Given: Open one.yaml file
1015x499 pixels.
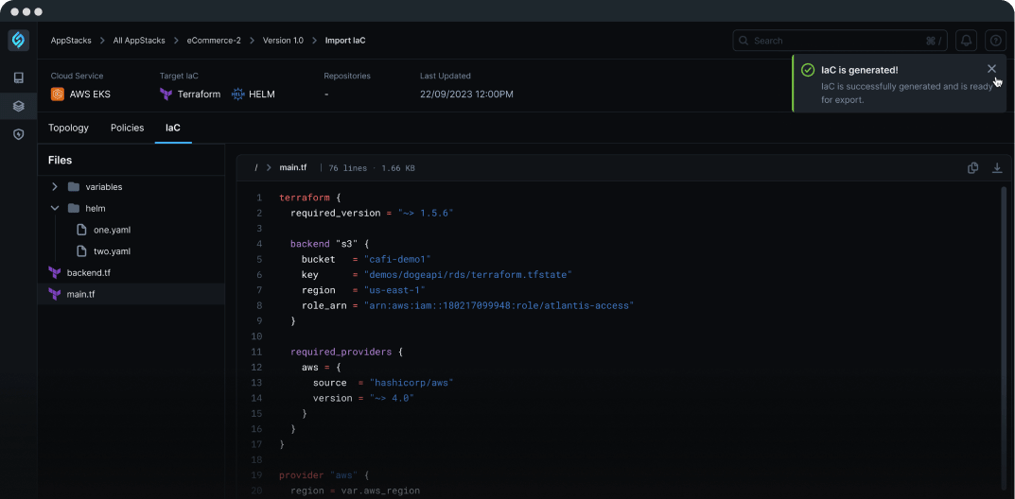Looking at the screenshot, I should tap(112, 230).
